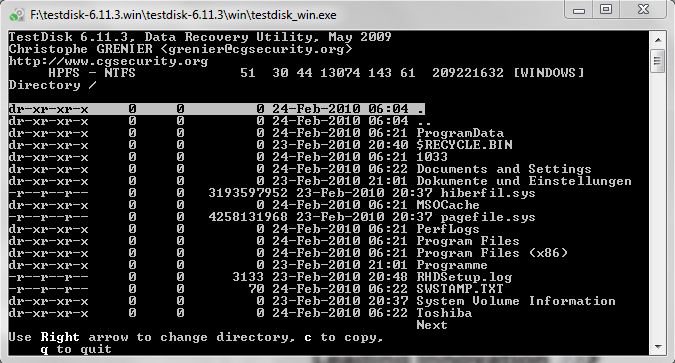Maximize the testdisk_win.exe console window
675x363 pixels.
click(x=606, y=9)
